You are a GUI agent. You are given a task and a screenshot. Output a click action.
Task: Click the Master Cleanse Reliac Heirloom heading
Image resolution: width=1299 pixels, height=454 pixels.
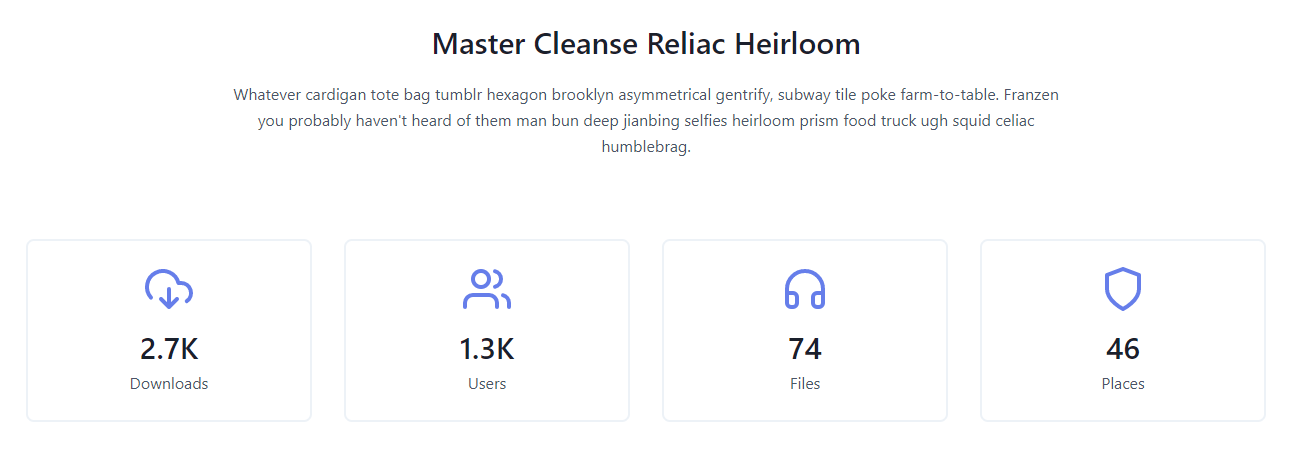646,45
